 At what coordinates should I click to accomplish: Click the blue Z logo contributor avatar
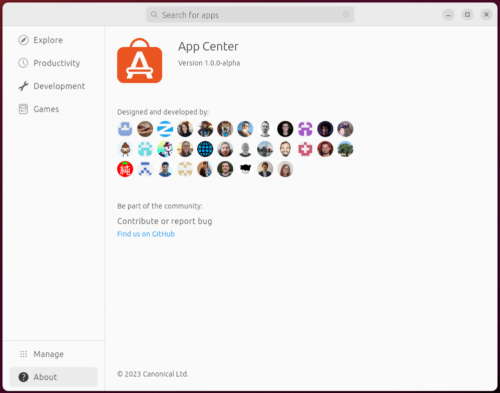pos(165,129)
